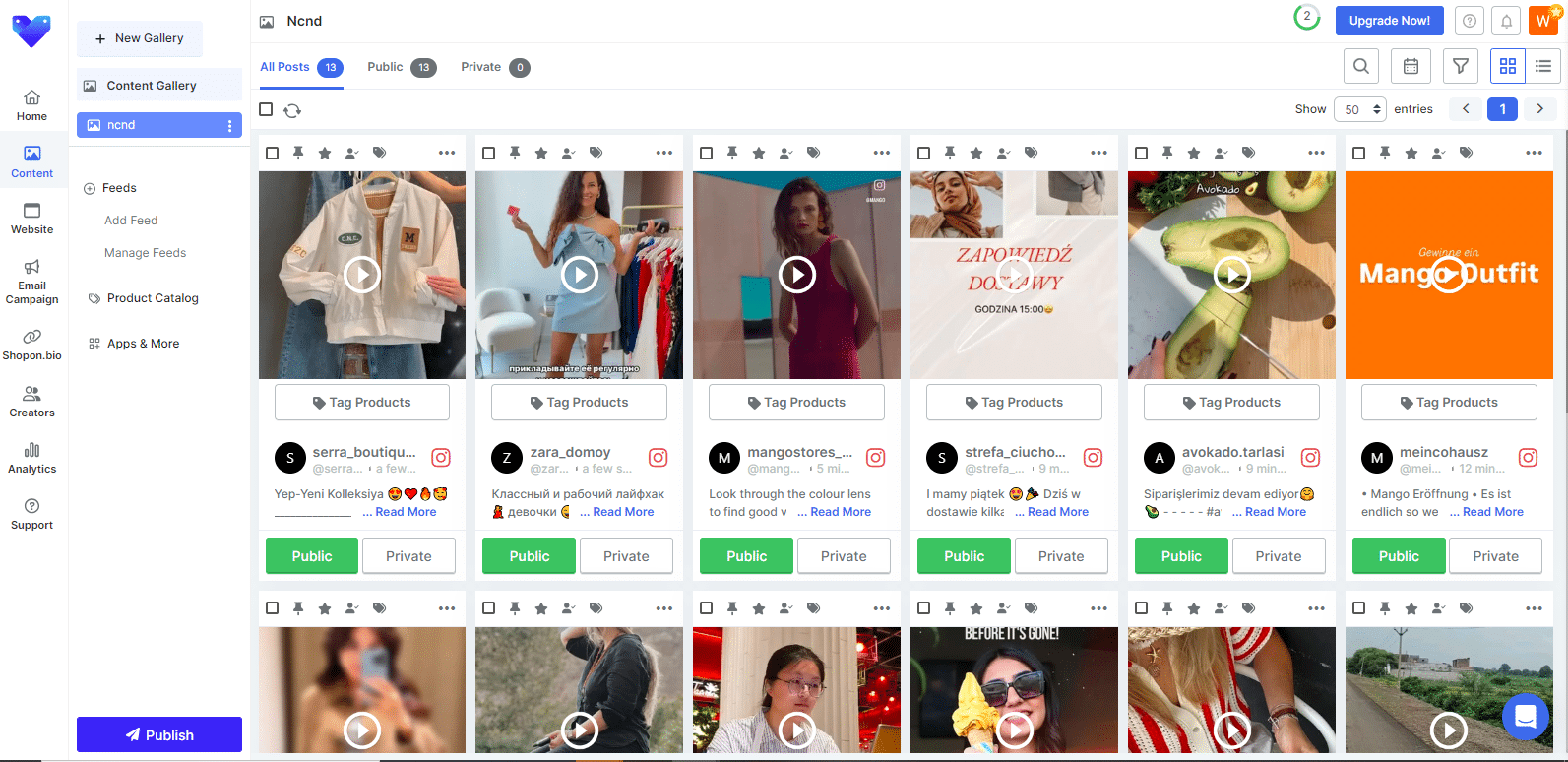The width and height of the screenshot is (1568, 762).
Task: Open the search icon in toolbar
Action: tap(1360, 66)
